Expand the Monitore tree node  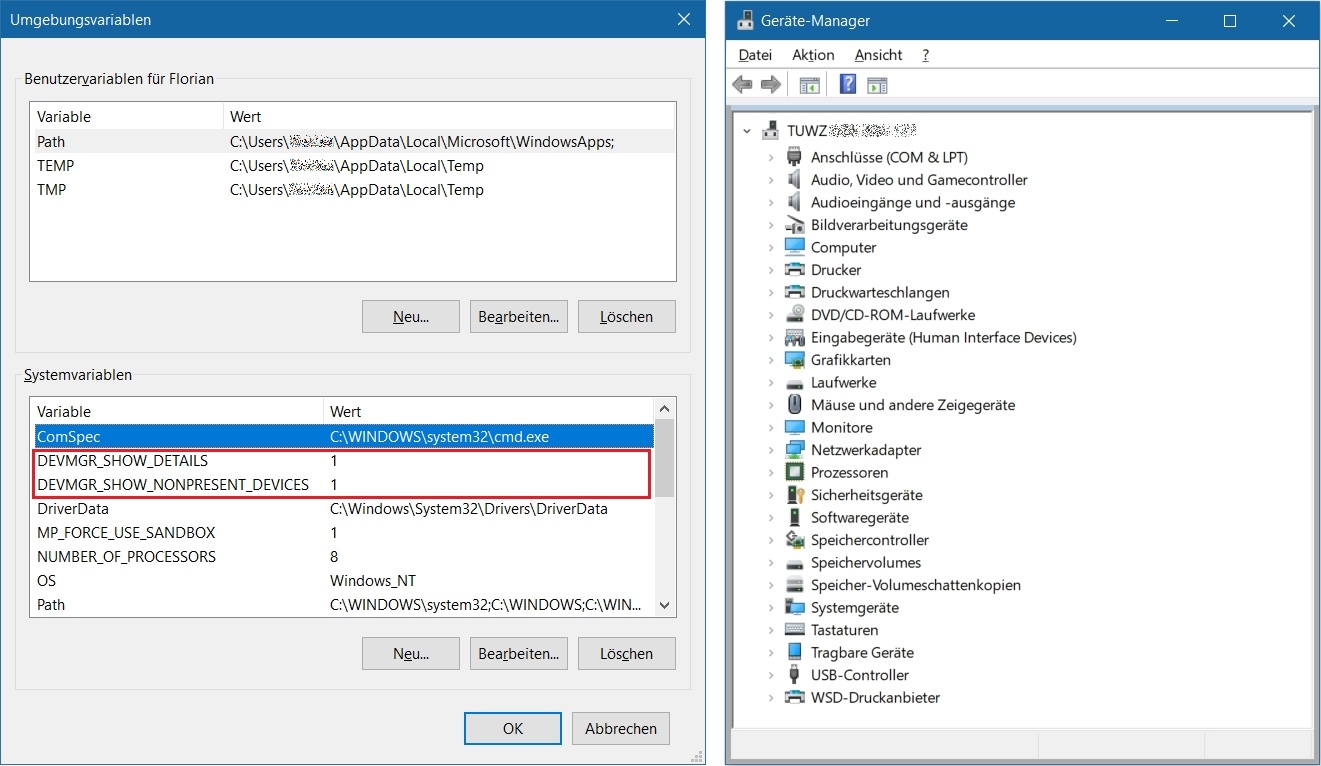[x=771, y=427]
